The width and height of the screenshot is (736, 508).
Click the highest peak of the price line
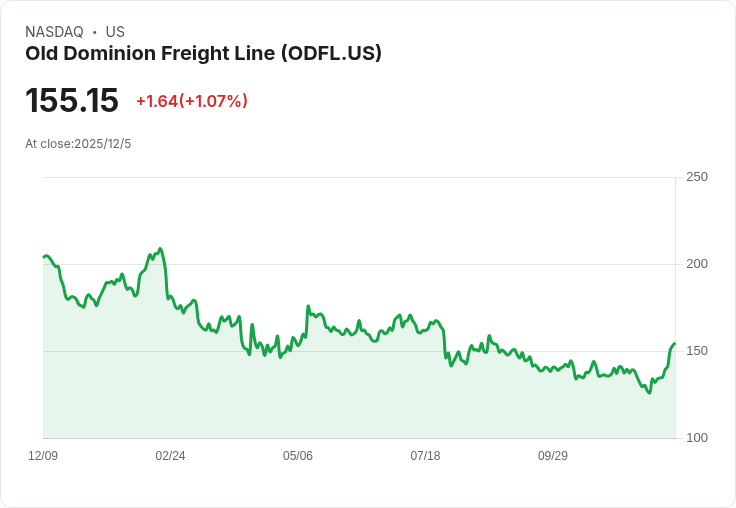(x=160, y=249)
